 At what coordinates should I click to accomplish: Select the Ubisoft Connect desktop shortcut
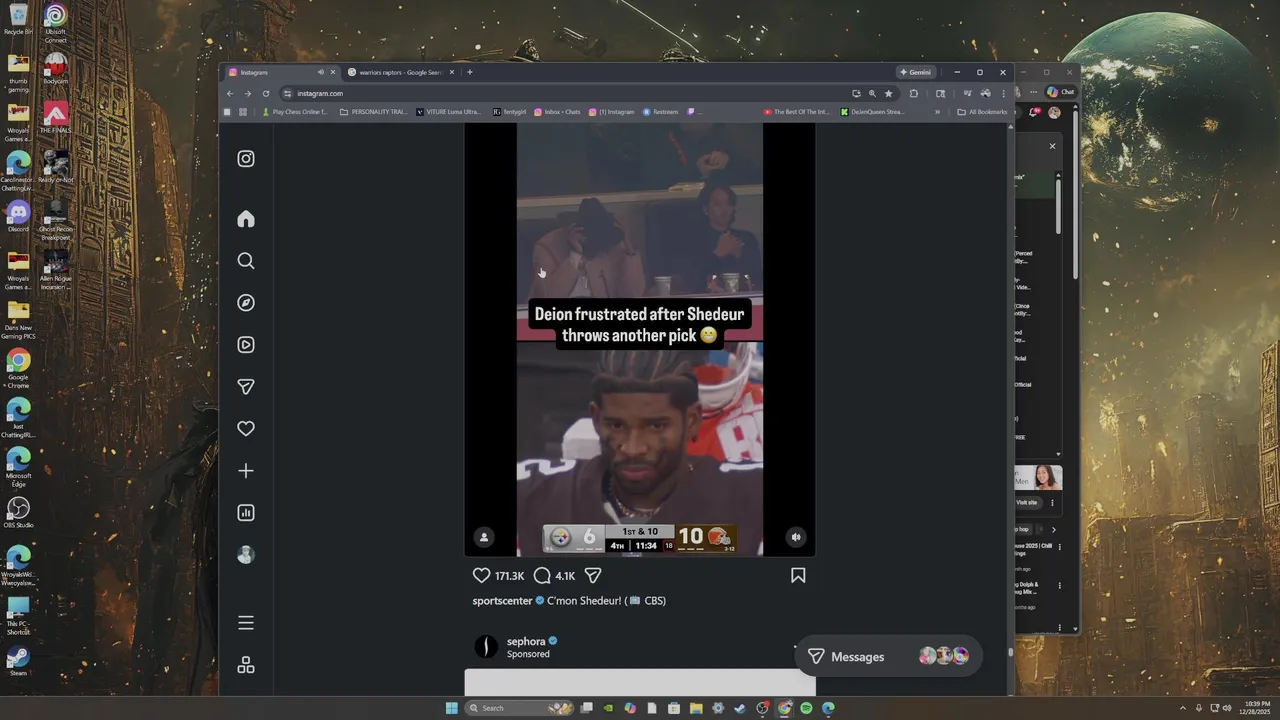point(55,23)
